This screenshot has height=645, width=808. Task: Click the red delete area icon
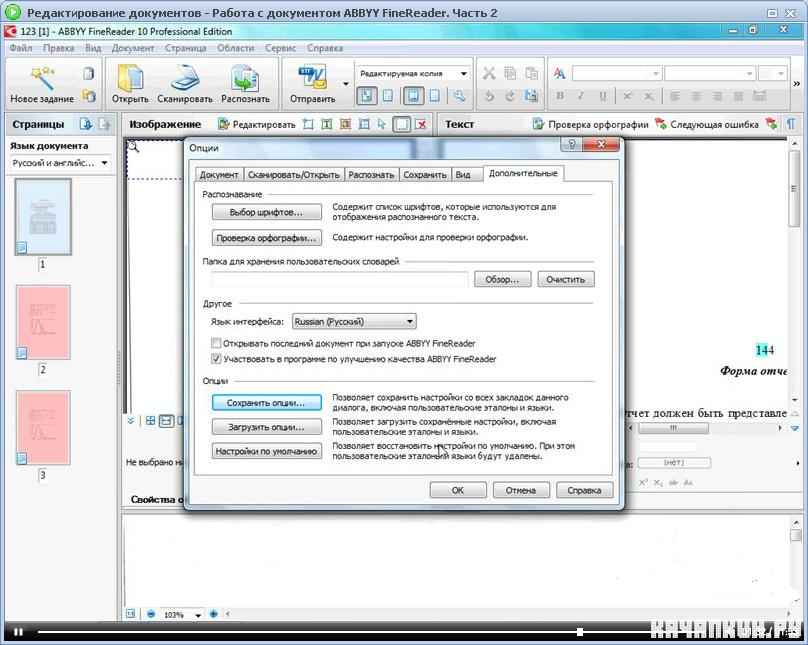click(x=421, y=124)
